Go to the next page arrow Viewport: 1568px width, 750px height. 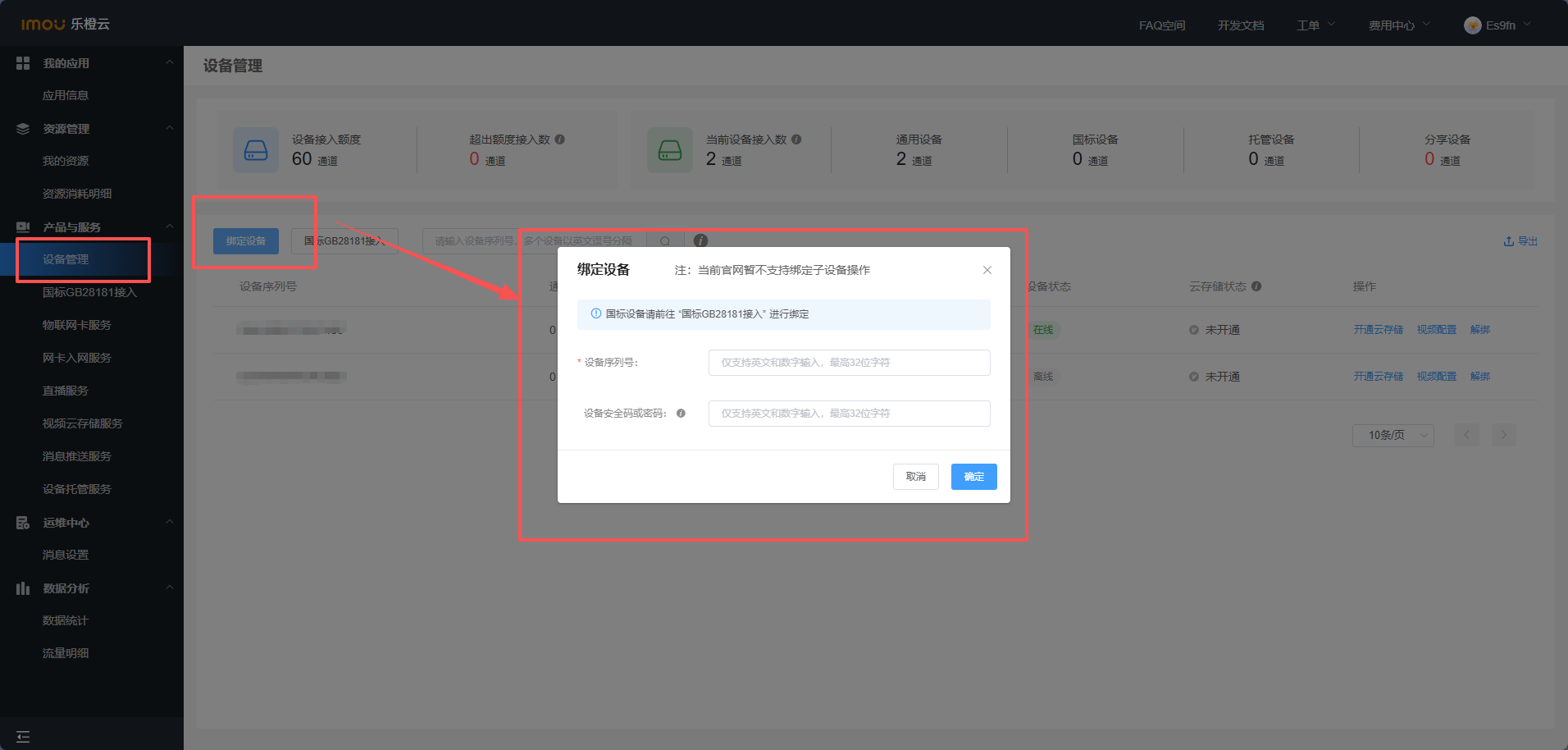[1504, 435]
